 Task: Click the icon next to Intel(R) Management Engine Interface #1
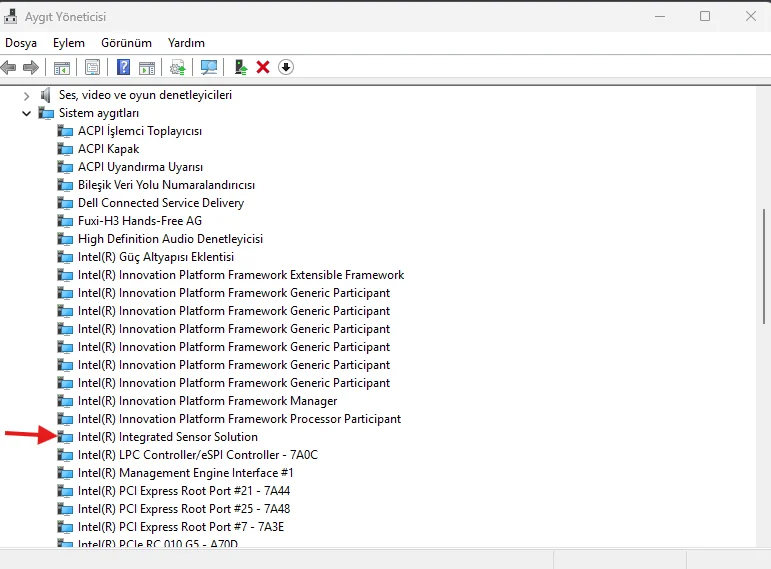pos(65,473)
